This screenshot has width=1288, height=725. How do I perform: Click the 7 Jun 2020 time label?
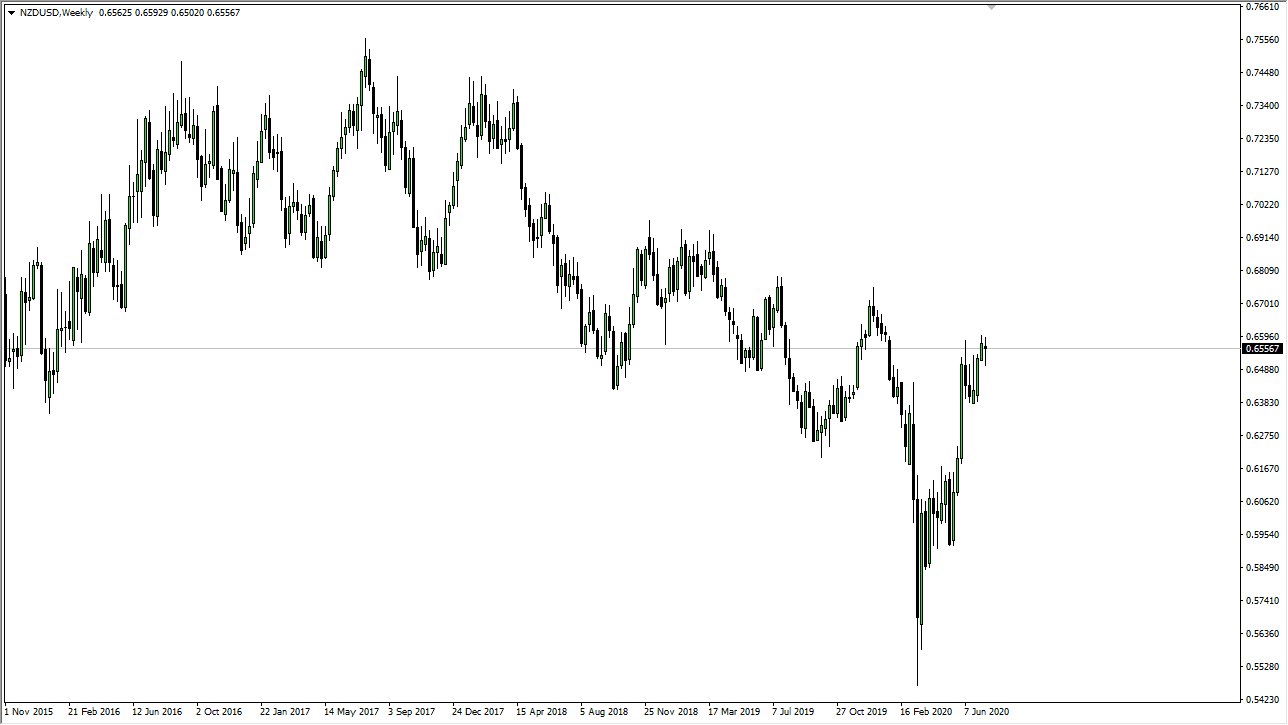(x=987, y=711)
